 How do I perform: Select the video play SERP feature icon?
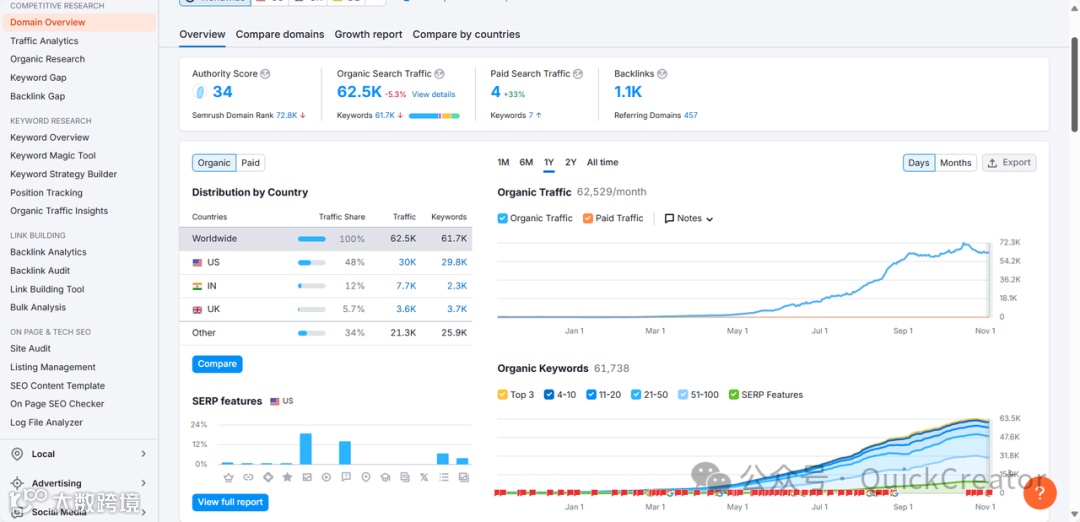tap(326, 477)
